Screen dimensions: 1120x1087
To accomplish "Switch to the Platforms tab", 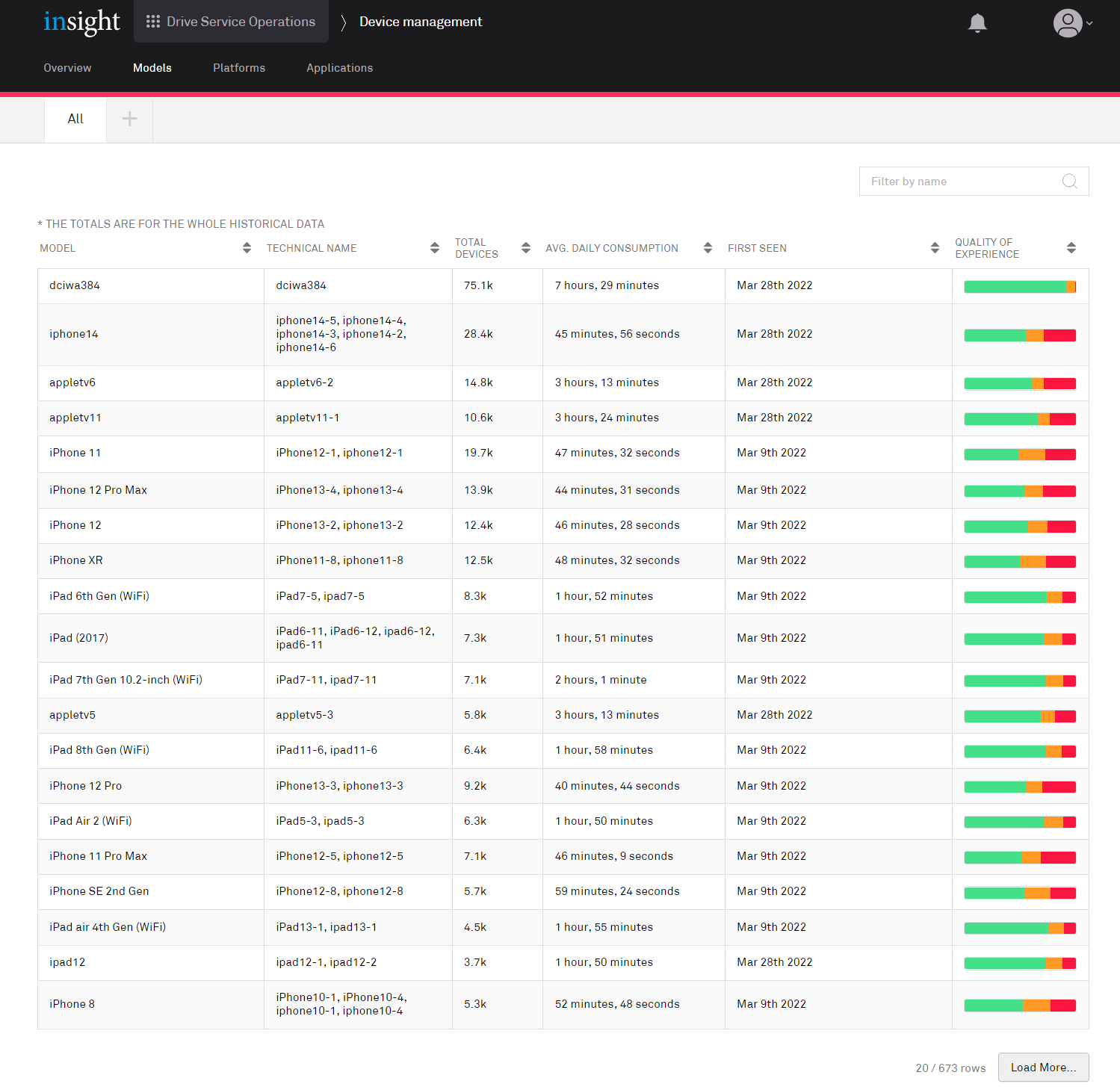I will (239, 68).
